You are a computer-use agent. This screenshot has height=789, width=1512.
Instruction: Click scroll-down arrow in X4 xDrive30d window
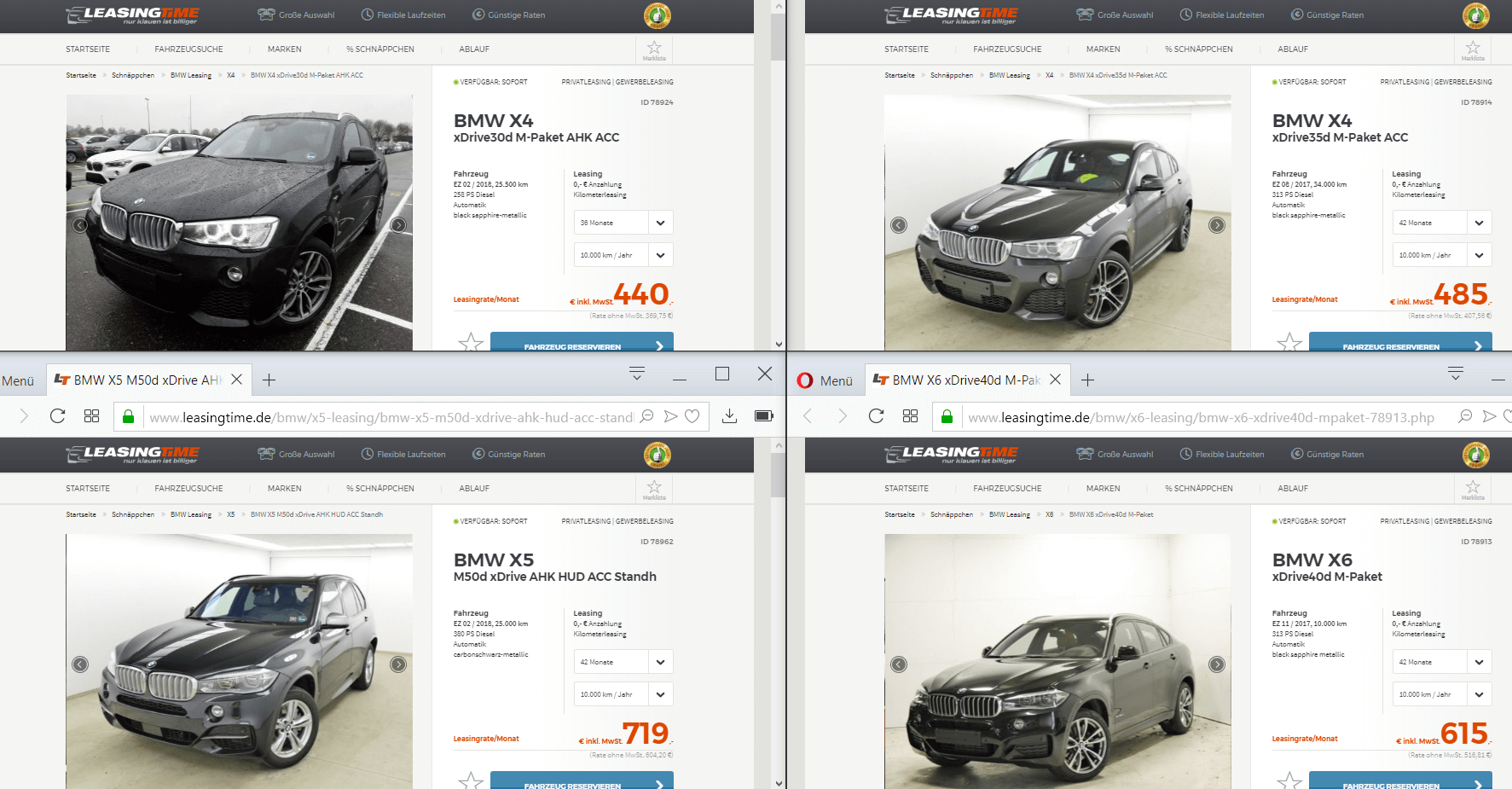(778, 345)
